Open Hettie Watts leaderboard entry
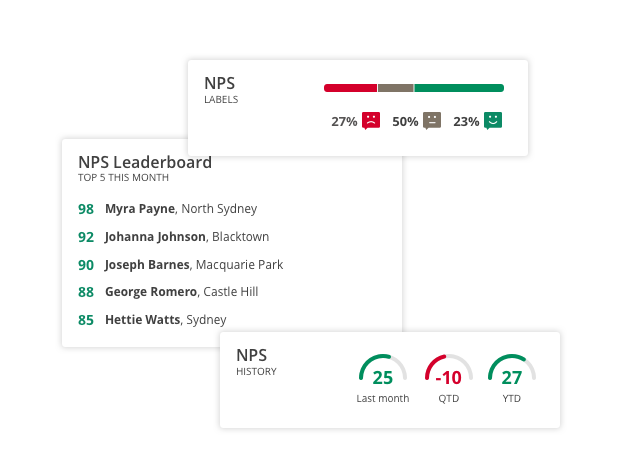 (x=152, y=320)
